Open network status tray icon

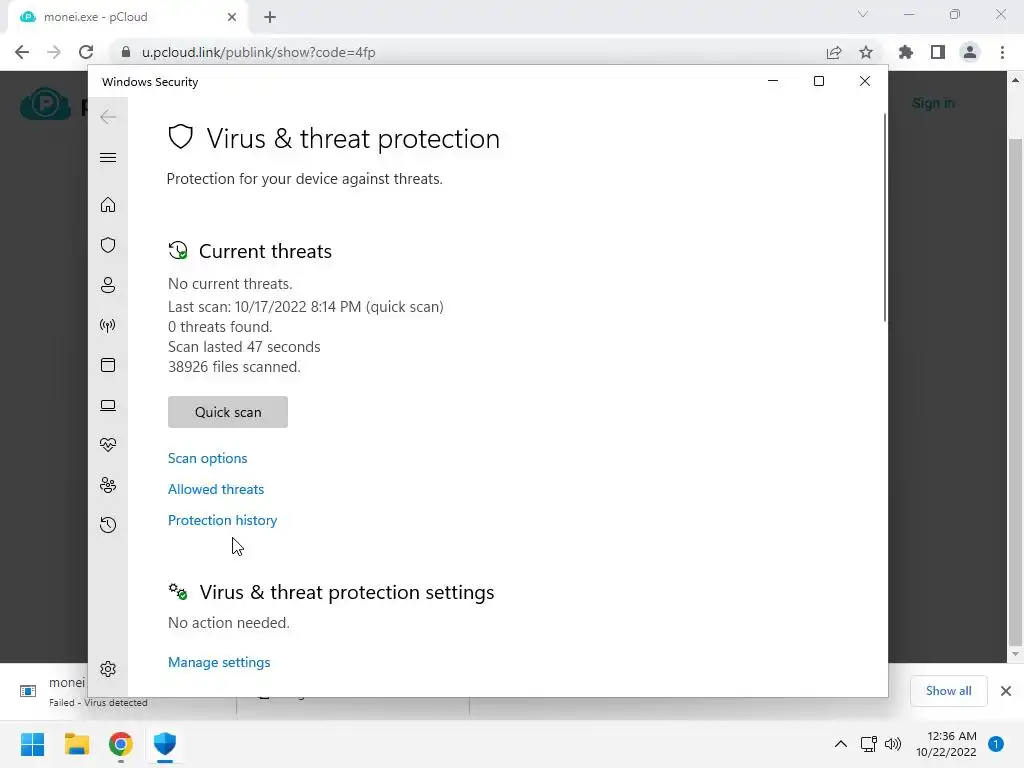(x=869, y=744)
